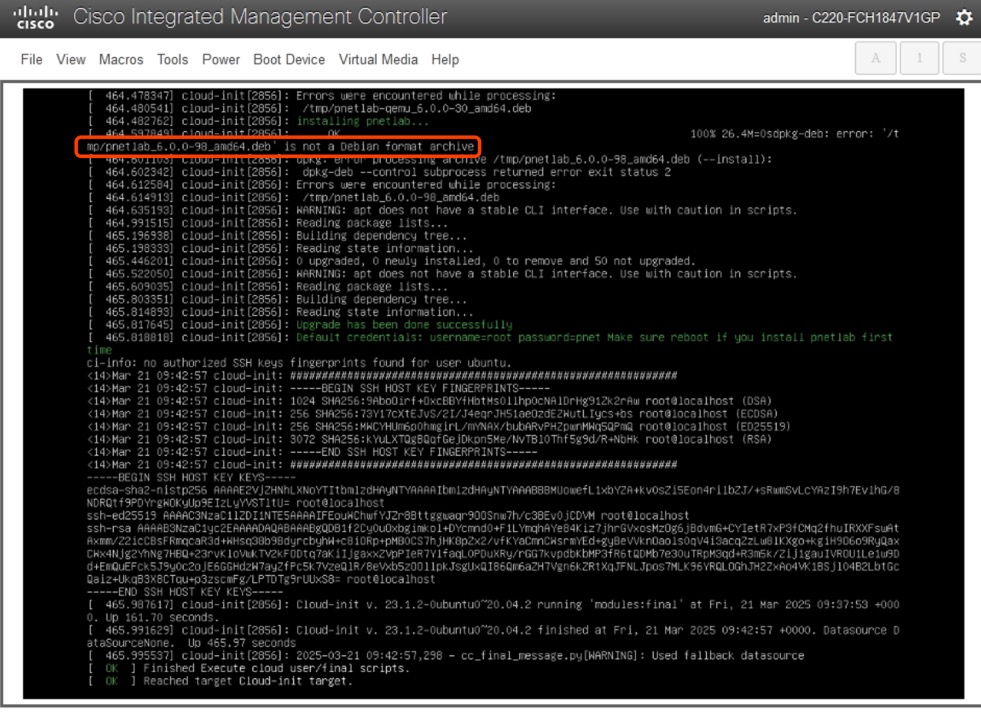The image size is (981, 720).
Task: Open the View menu
Action: click(71, 60)
